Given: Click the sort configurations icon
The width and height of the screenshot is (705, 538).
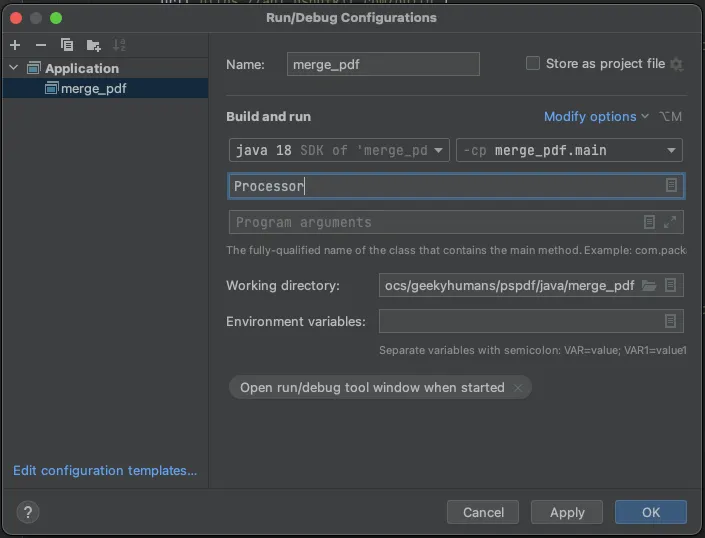Looking at the screenshot, I should (x=120, y=45).
